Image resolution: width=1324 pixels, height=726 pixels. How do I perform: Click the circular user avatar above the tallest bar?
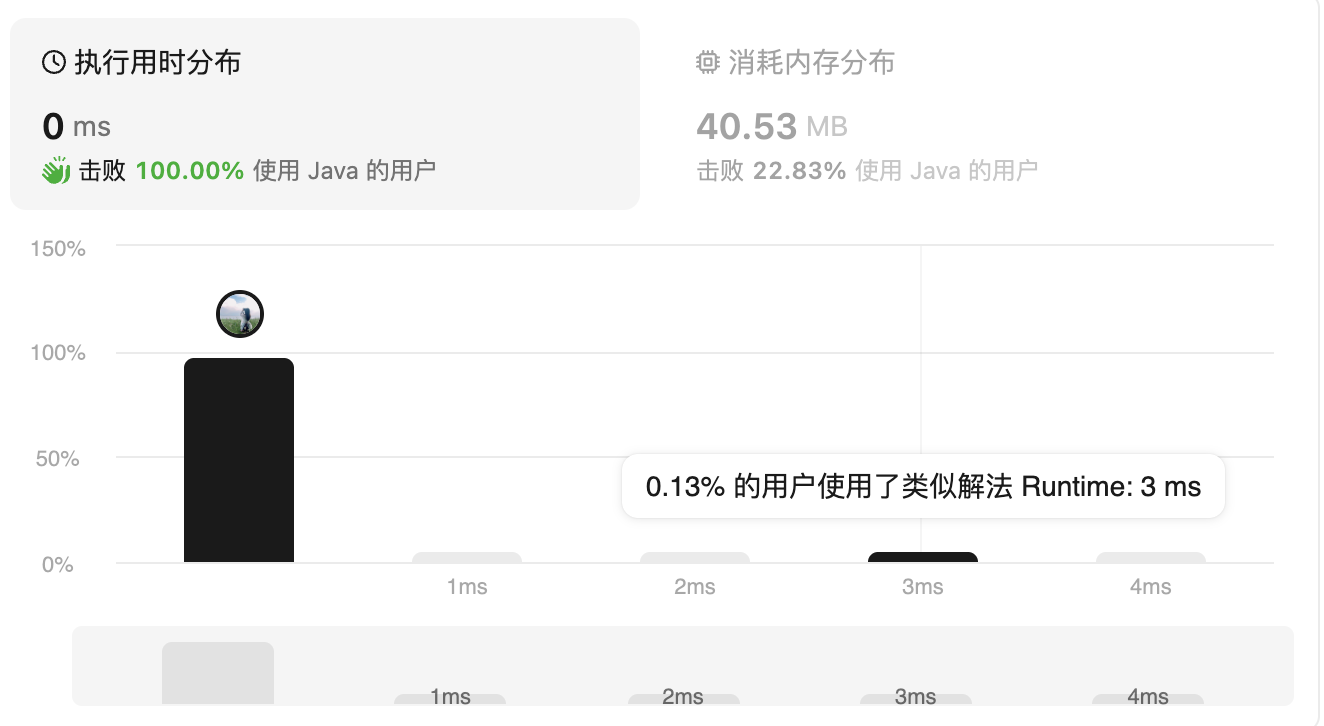(239, 313)
